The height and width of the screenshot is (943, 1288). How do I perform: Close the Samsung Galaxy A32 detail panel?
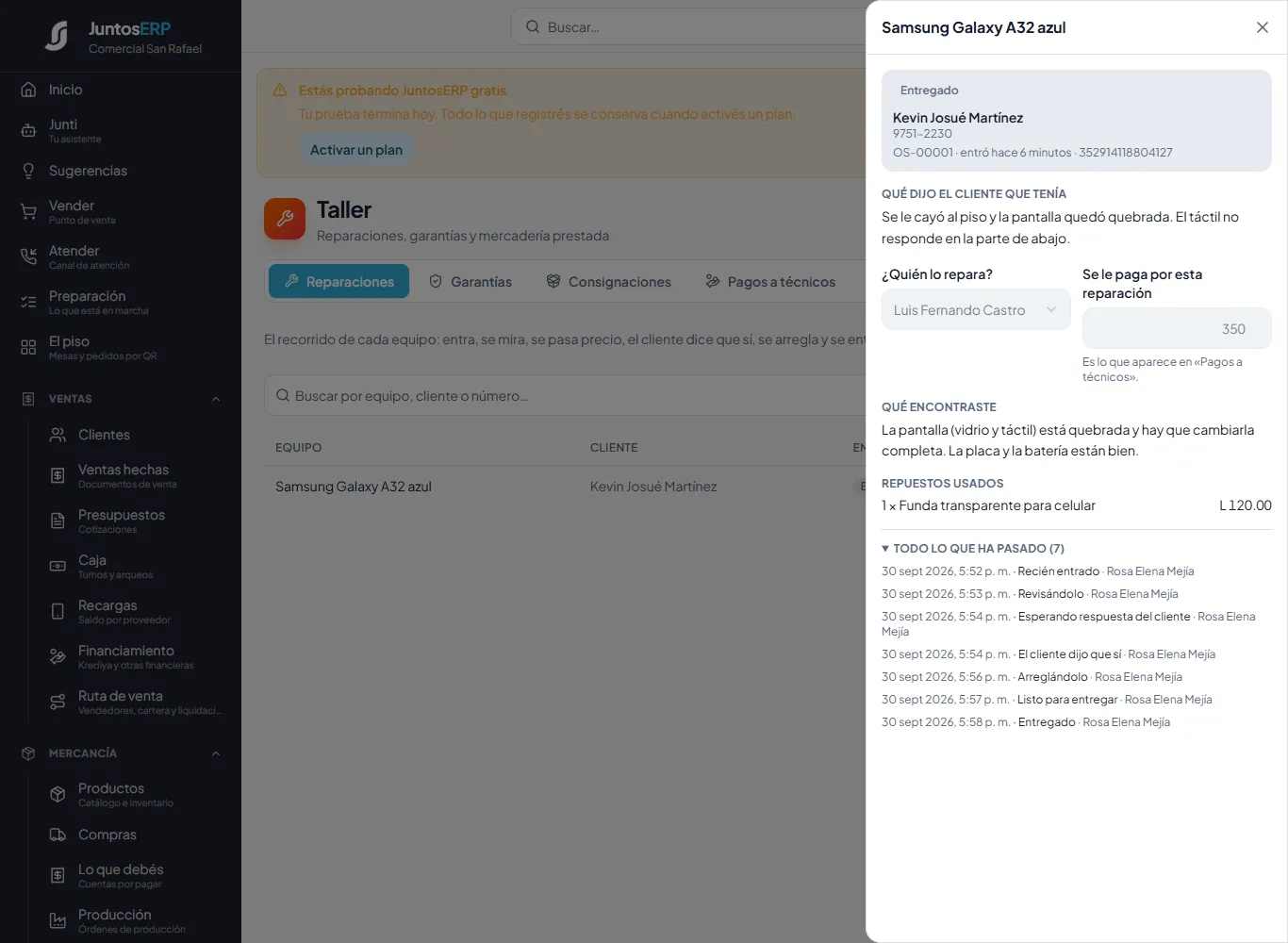pos(1263,27)
